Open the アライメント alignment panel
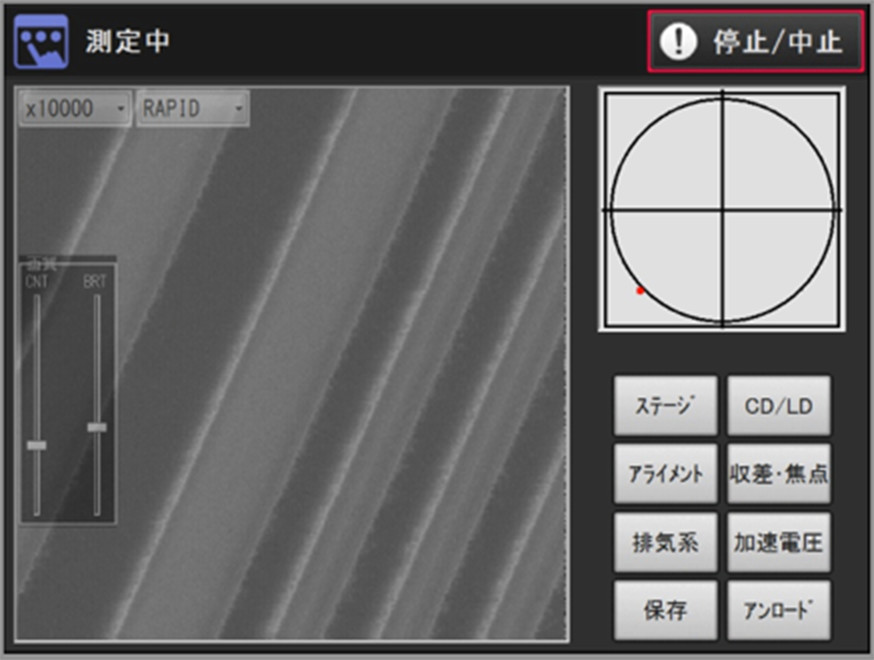Screen dimensions: 874x660 tap(665, 474)
